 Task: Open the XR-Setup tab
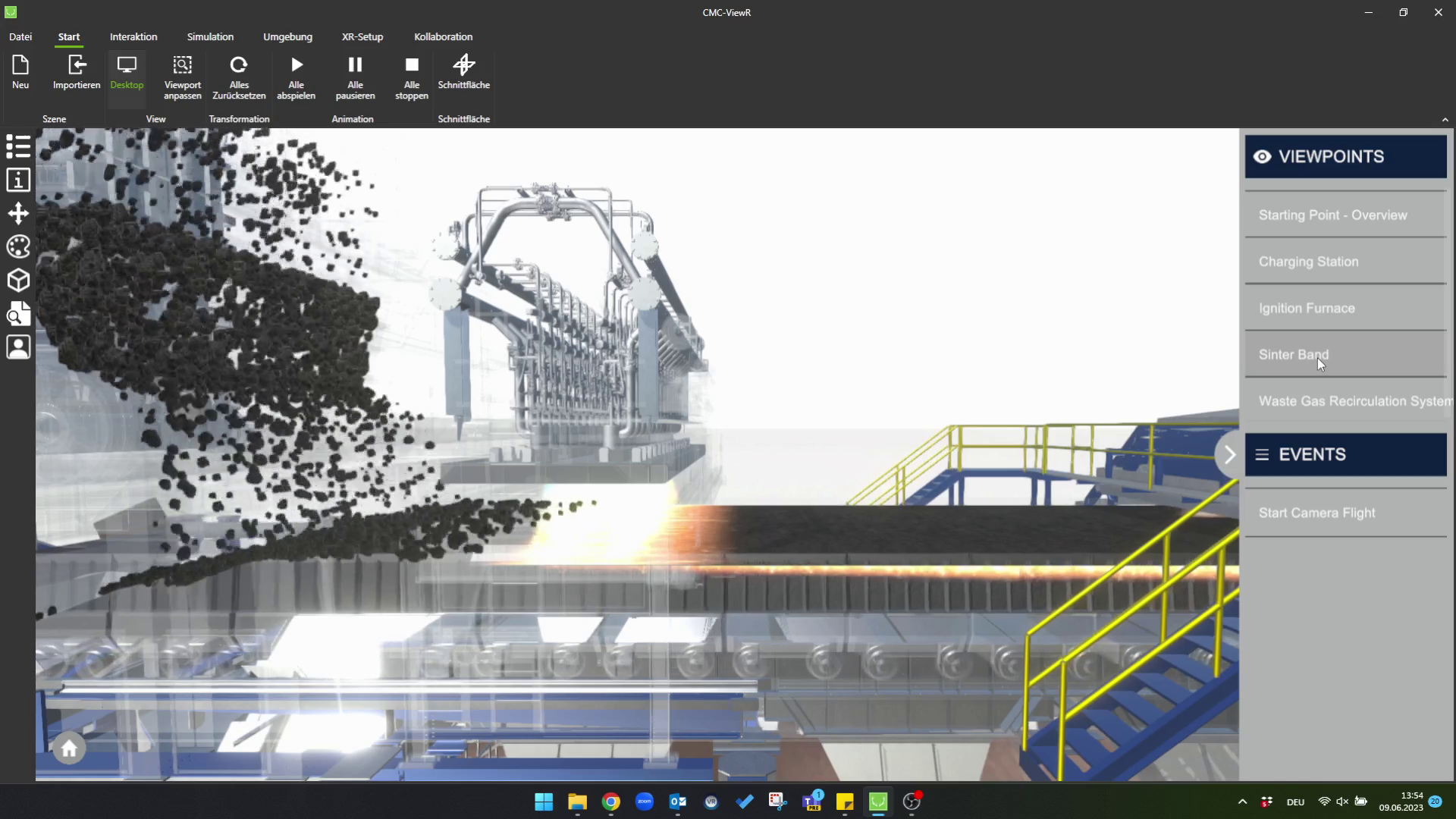(362, 36)
